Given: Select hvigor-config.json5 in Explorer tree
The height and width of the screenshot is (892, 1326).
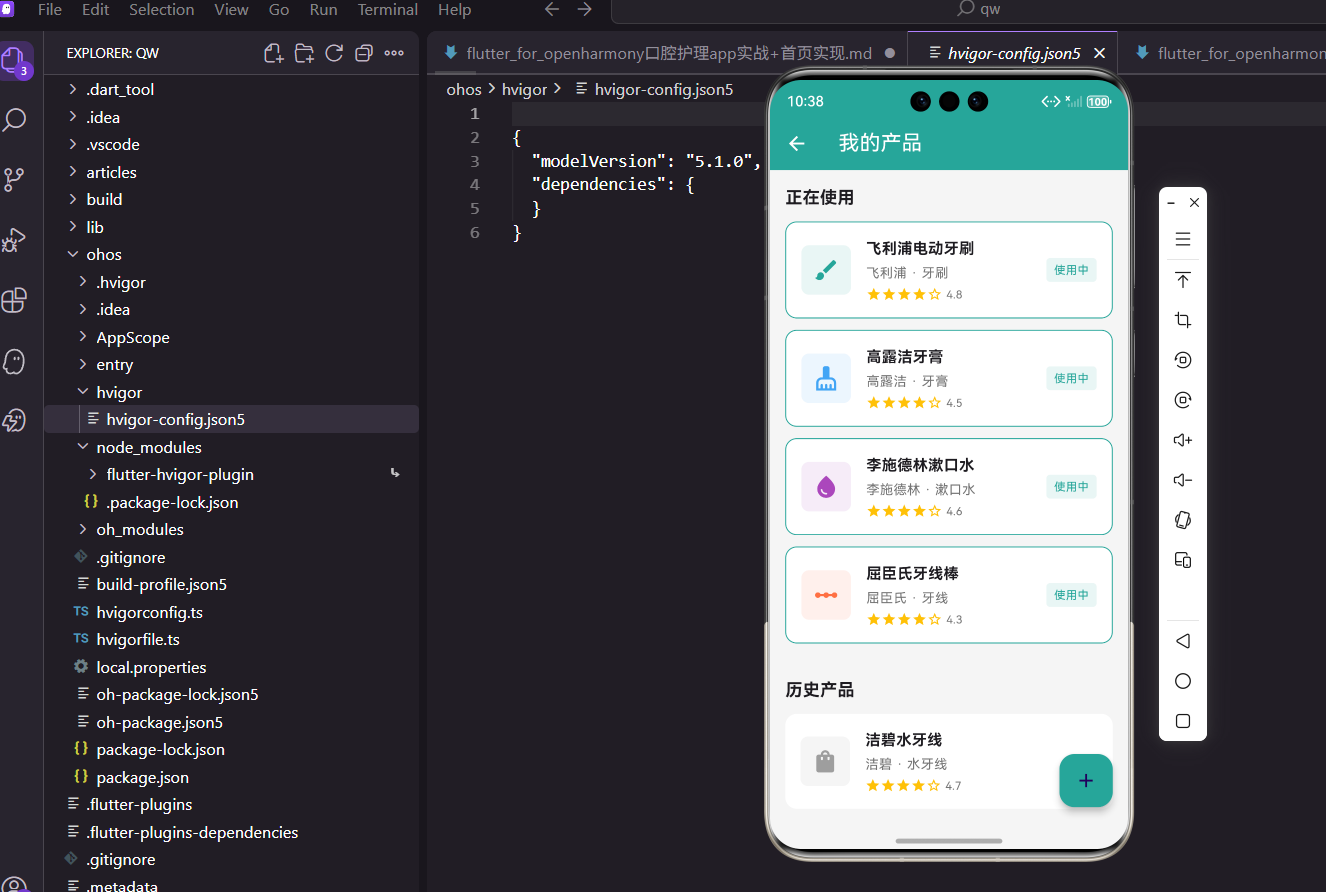Looking at the screenshot, I should [x=231, y=419].
